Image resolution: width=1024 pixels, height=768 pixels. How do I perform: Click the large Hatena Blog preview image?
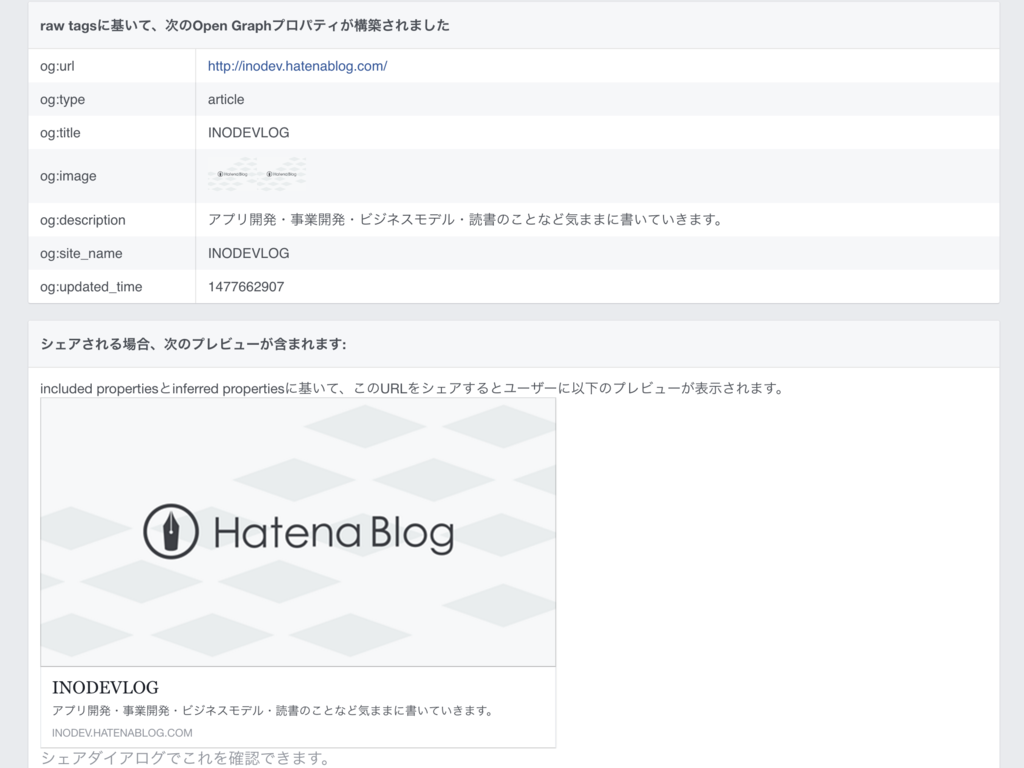pos(298,532)
